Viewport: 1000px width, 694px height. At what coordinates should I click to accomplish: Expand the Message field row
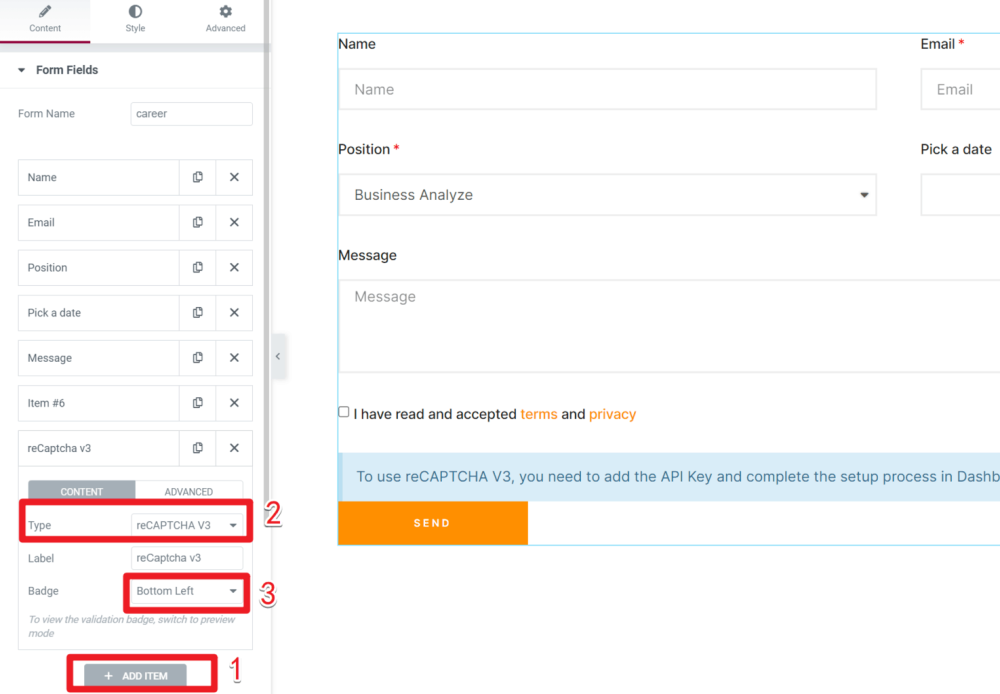click(x=99, y=358)
